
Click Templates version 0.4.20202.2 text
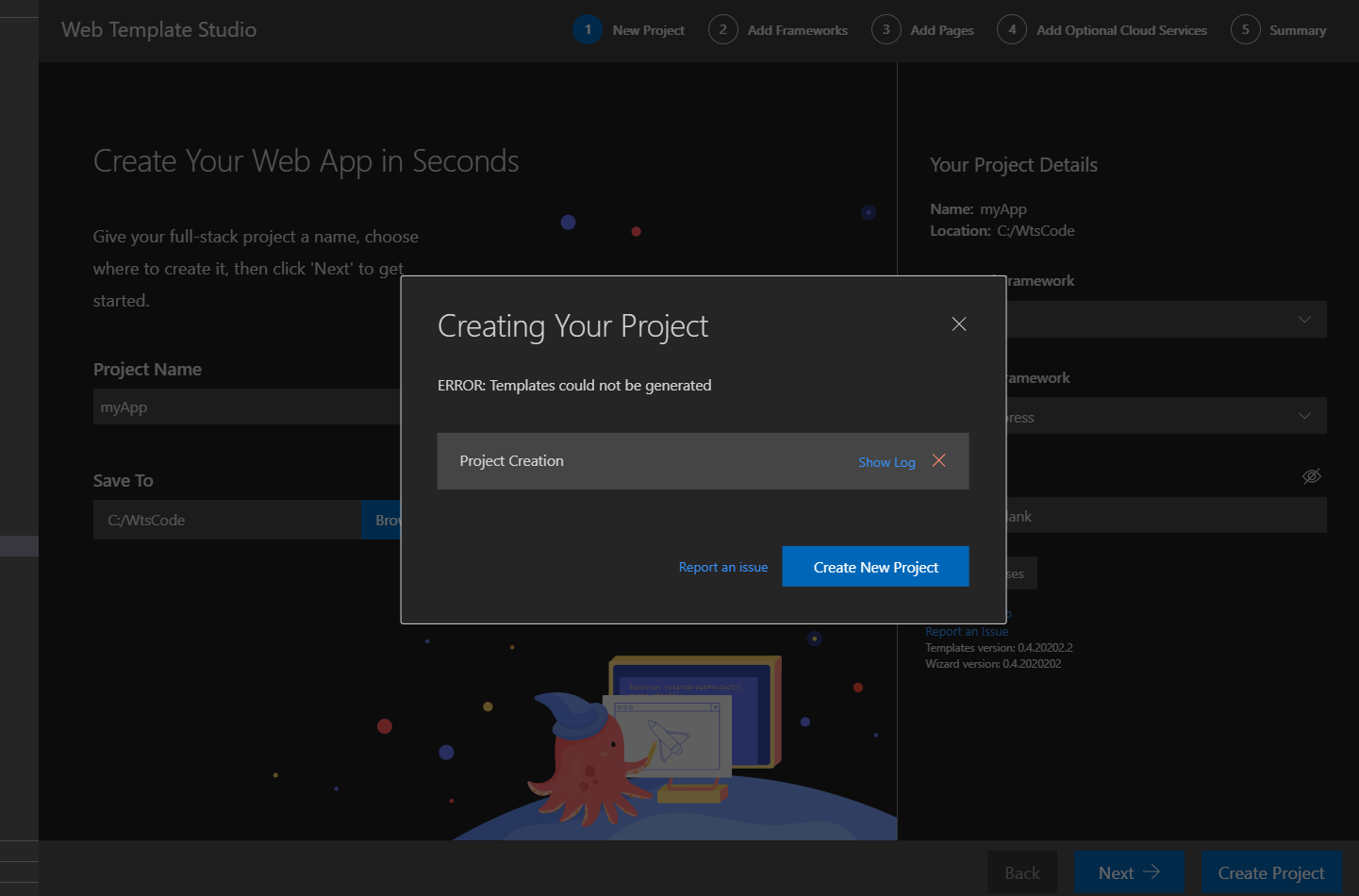(x=999, y=648)
